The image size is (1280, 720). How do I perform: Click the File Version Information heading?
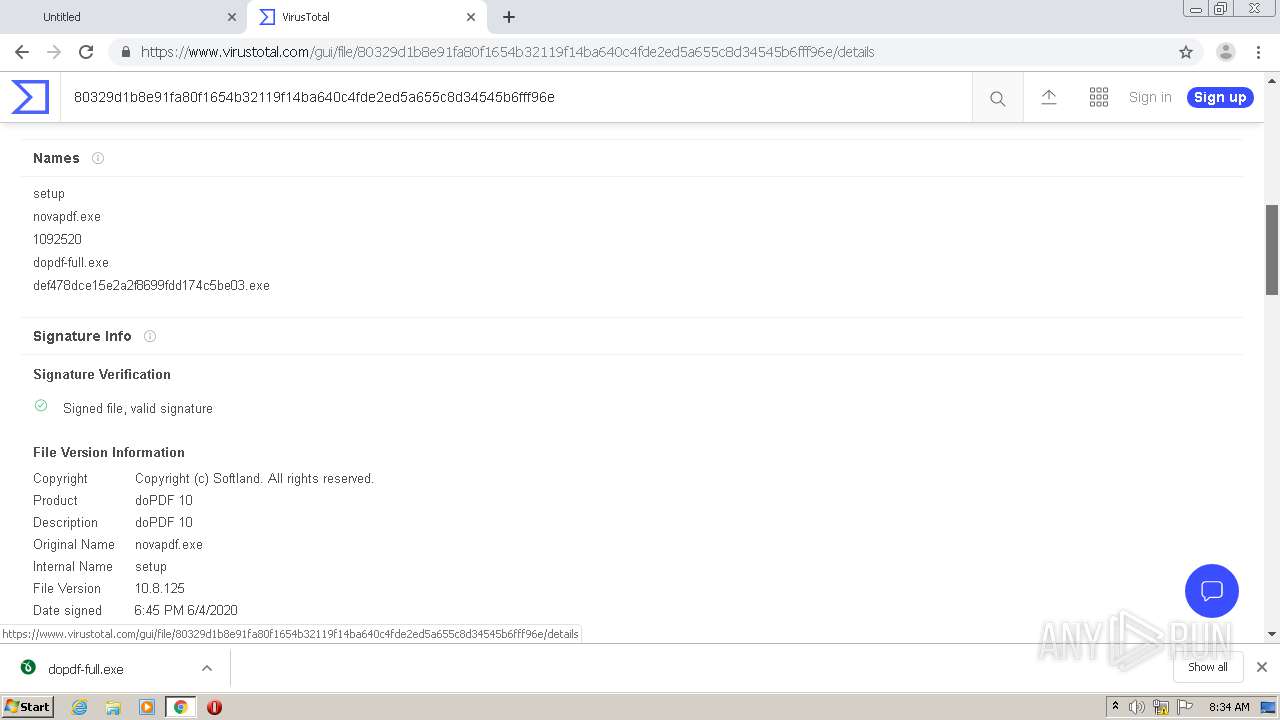coord(109,452)
